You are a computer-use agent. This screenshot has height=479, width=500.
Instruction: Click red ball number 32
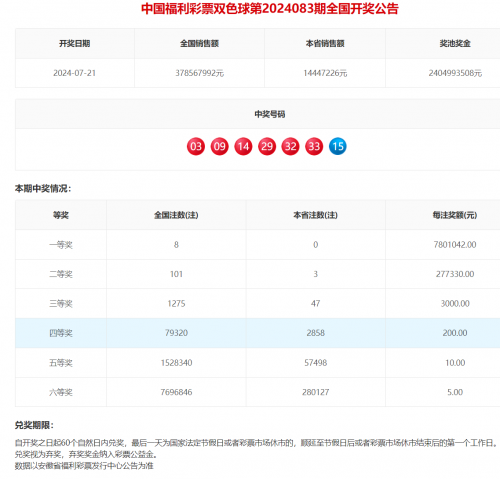click(x=290, y=146)
